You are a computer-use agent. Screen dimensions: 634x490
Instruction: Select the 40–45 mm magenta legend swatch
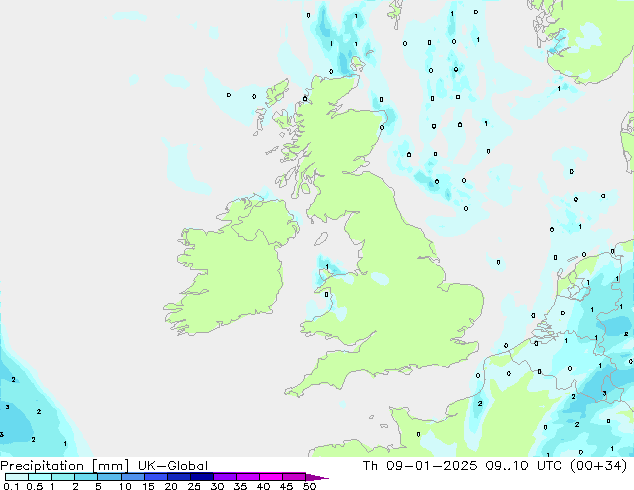pyautogui.click(x=271, y=477)
